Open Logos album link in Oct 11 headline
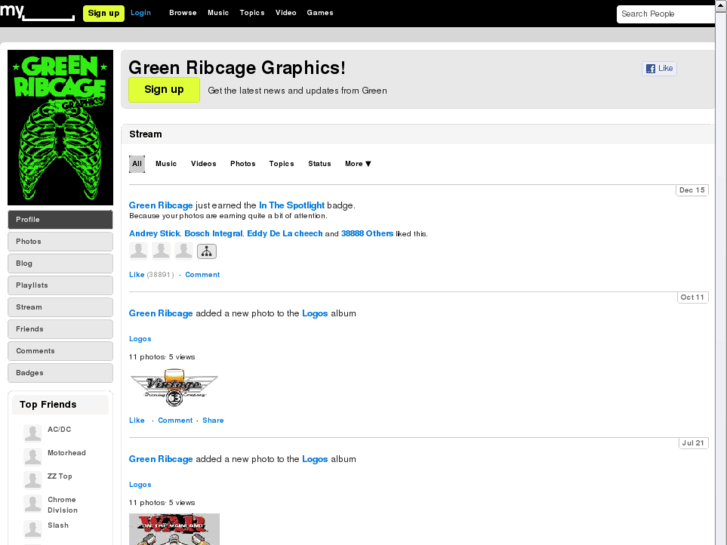This screenshot has height=545, width=727. [x=315, y=314]
